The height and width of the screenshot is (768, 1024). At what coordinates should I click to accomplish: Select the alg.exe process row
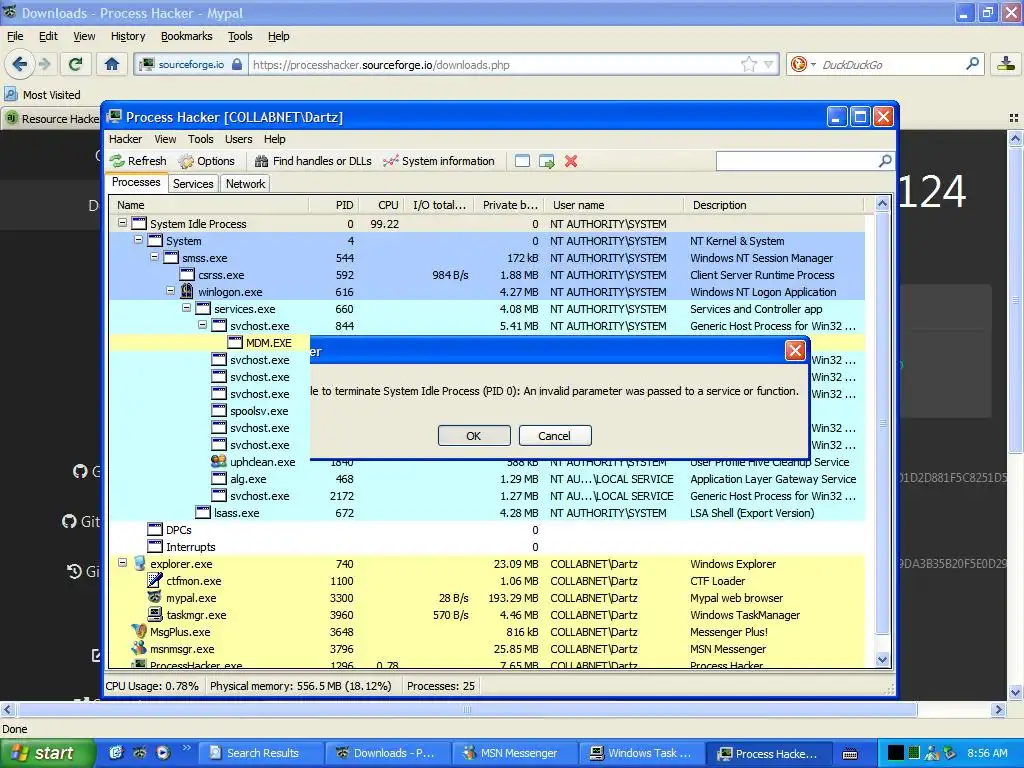click(x=487, y=479)
